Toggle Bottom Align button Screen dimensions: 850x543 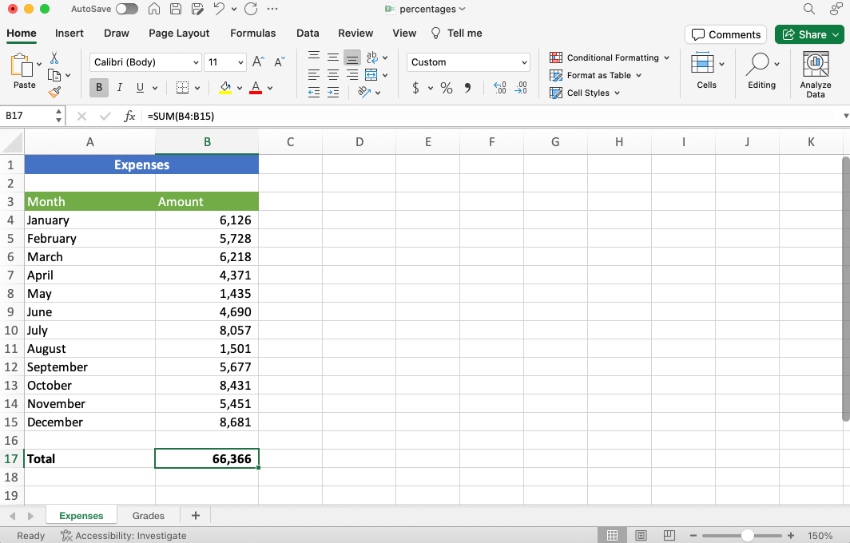point(352,57)
